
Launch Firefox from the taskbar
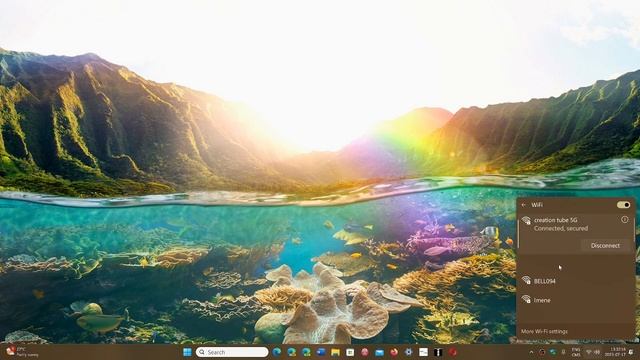394,352
